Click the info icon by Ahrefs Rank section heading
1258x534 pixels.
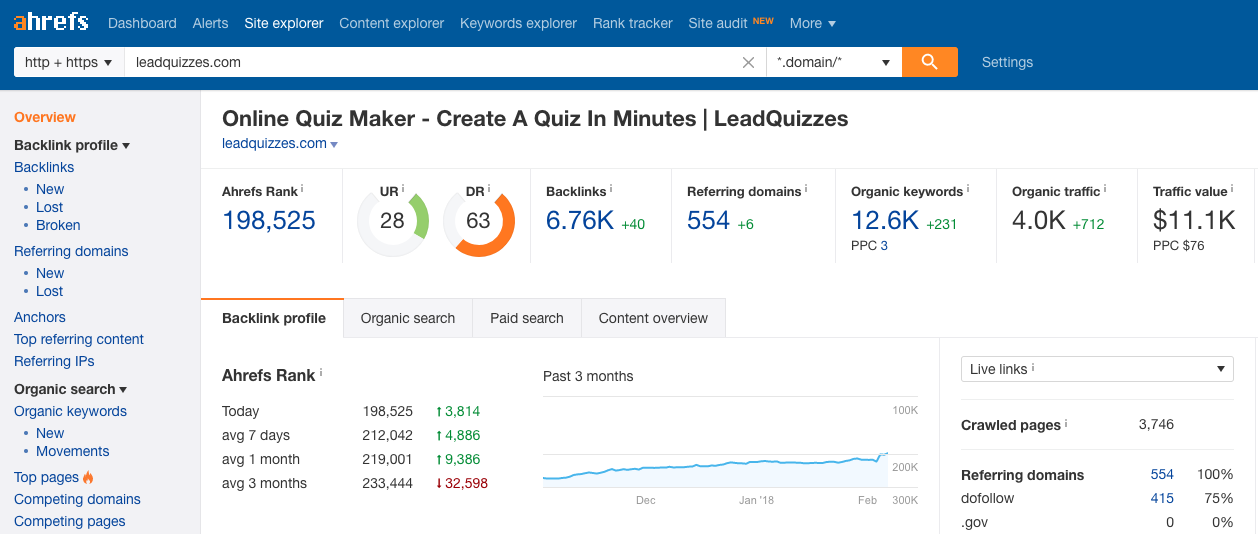[x=321, y=373]
